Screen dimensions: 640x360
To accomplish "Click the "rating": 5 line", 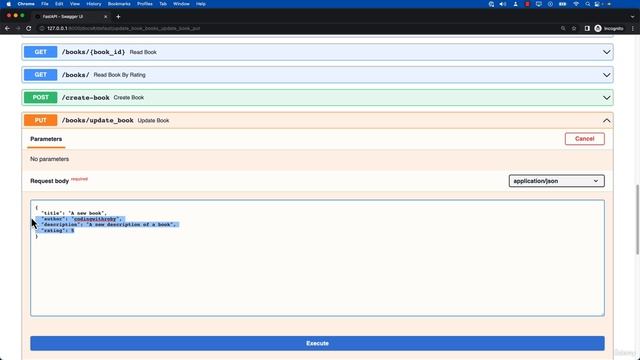I will [x=58, y=231].
